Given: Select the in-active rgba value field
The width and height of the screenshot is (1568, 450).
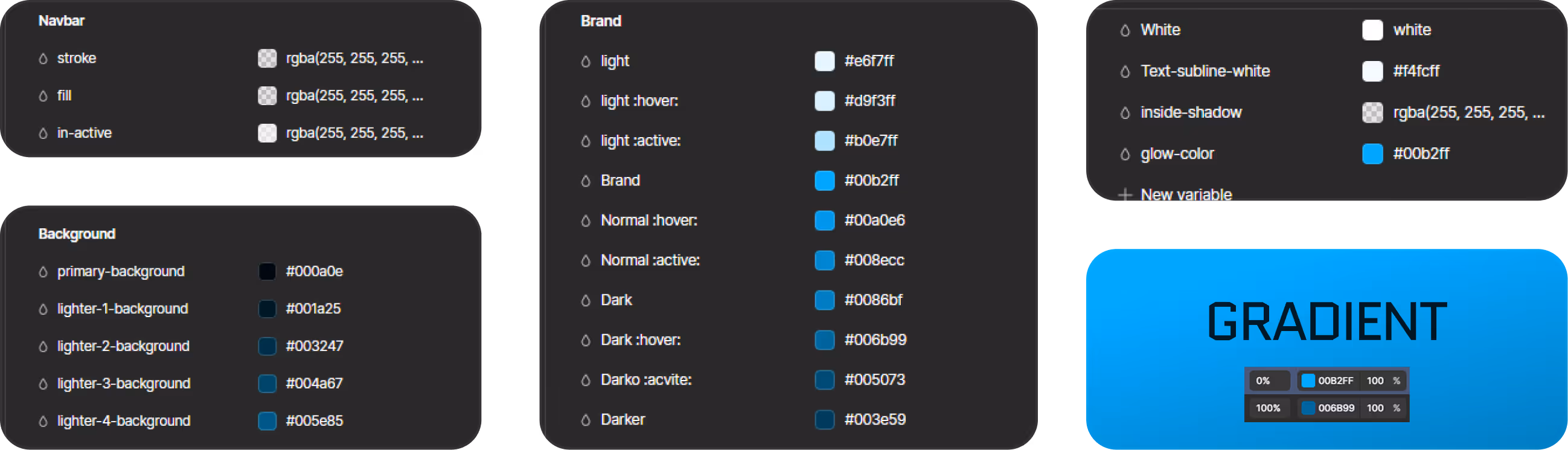Looking at the screenshot, I should (354, 133).
